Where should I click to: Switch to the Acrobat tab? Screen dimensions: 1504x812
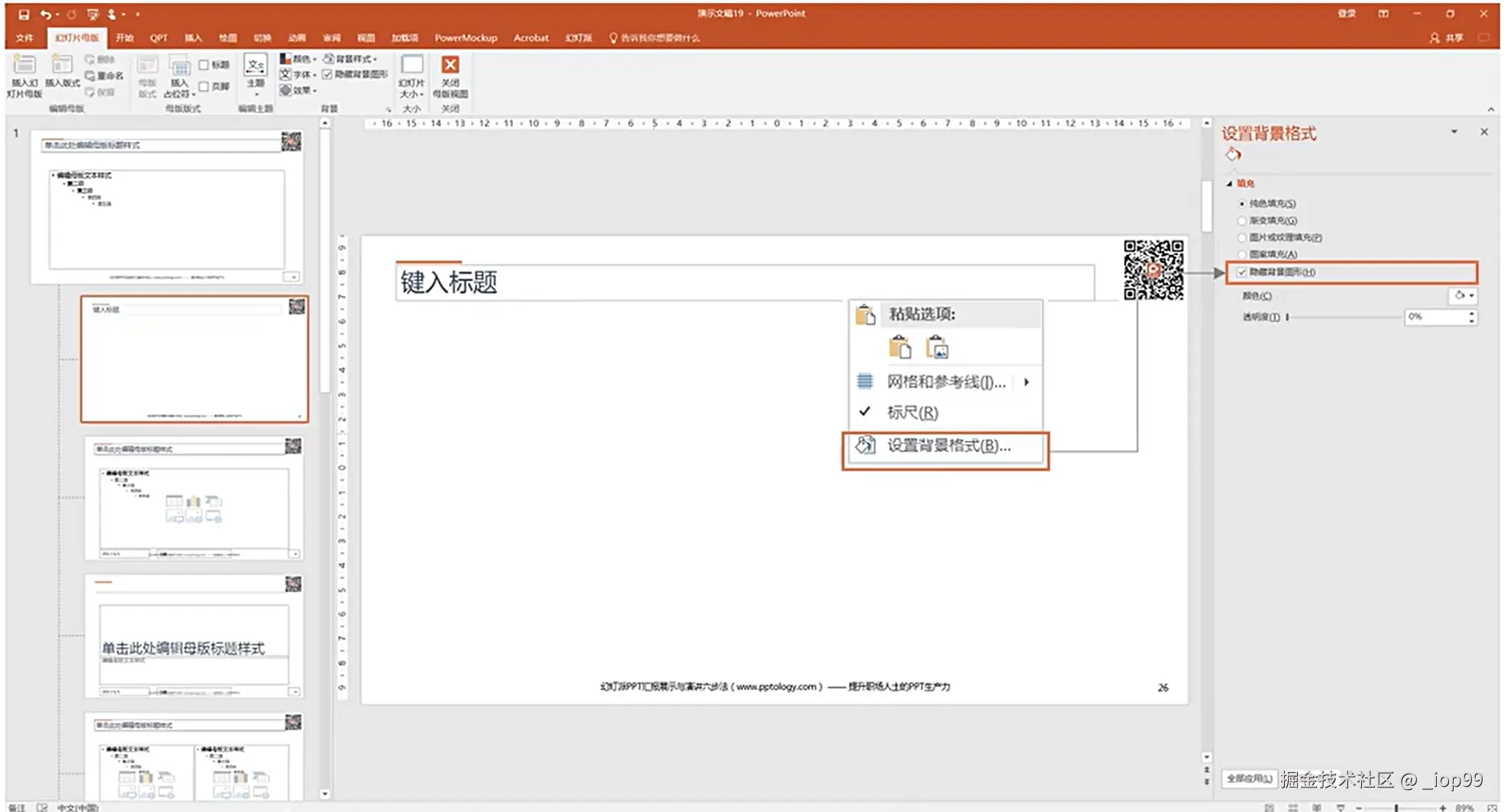531,37
